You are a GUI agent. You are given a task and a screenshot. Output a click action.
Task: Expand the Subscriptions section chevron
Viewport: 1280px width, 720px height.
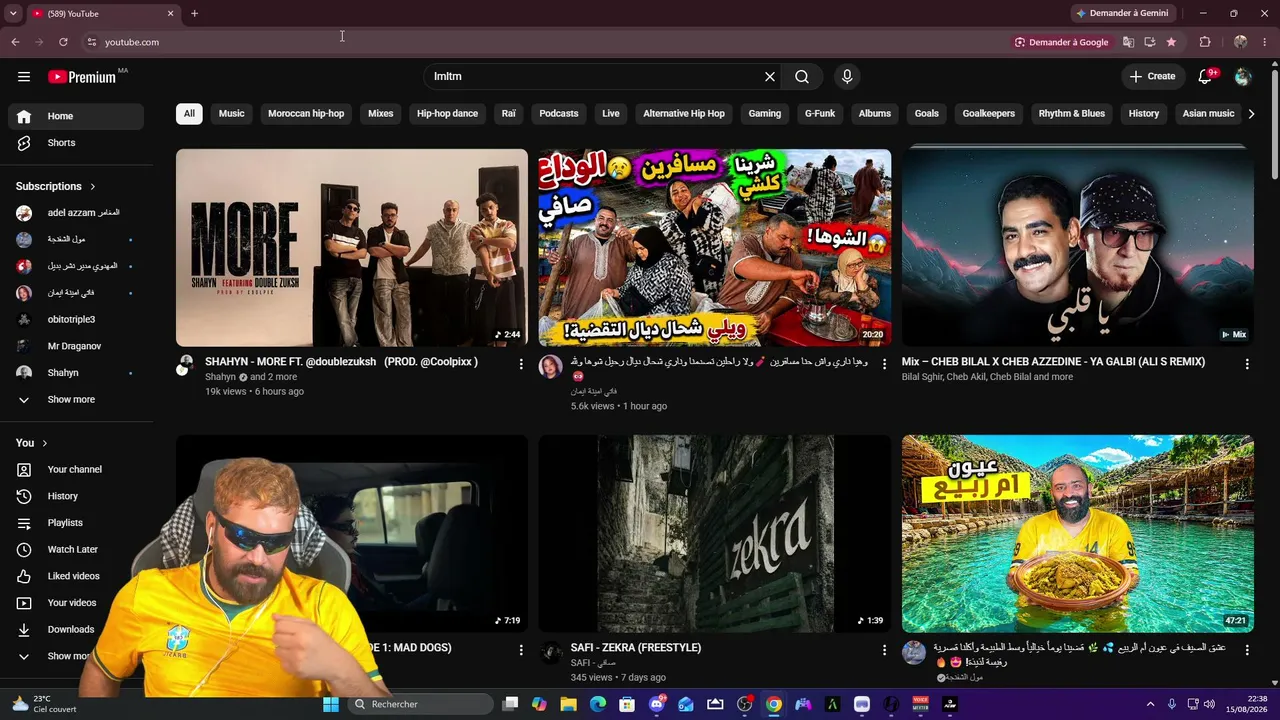(93, 187)
